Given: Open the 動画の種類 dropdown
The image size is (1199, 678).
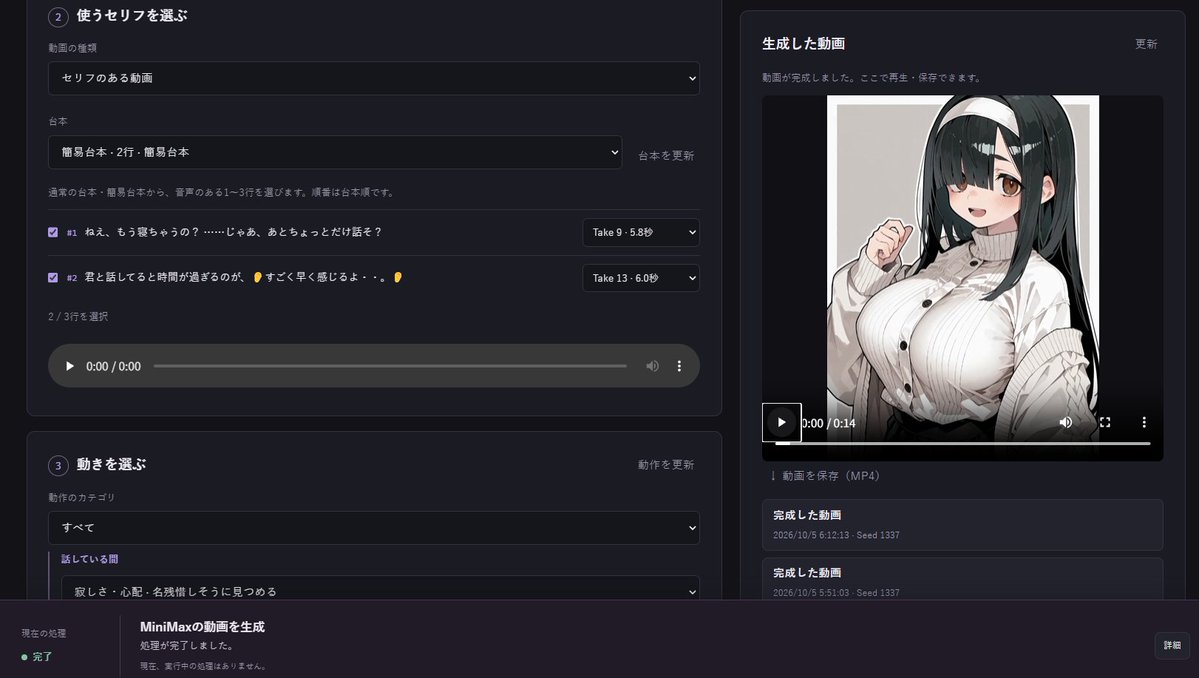Looking at the screenshot, I should coord(374,78).
